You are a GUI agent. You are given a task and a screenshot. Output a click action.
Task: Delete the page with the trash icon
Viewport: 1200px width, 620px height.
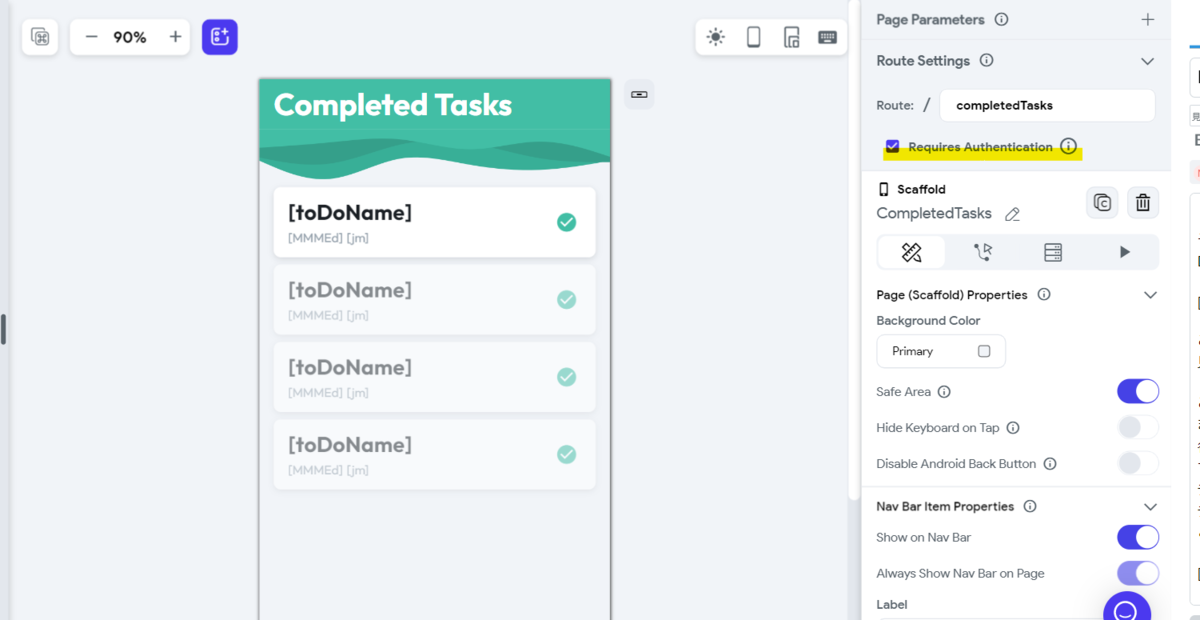tap(1143, 203)
